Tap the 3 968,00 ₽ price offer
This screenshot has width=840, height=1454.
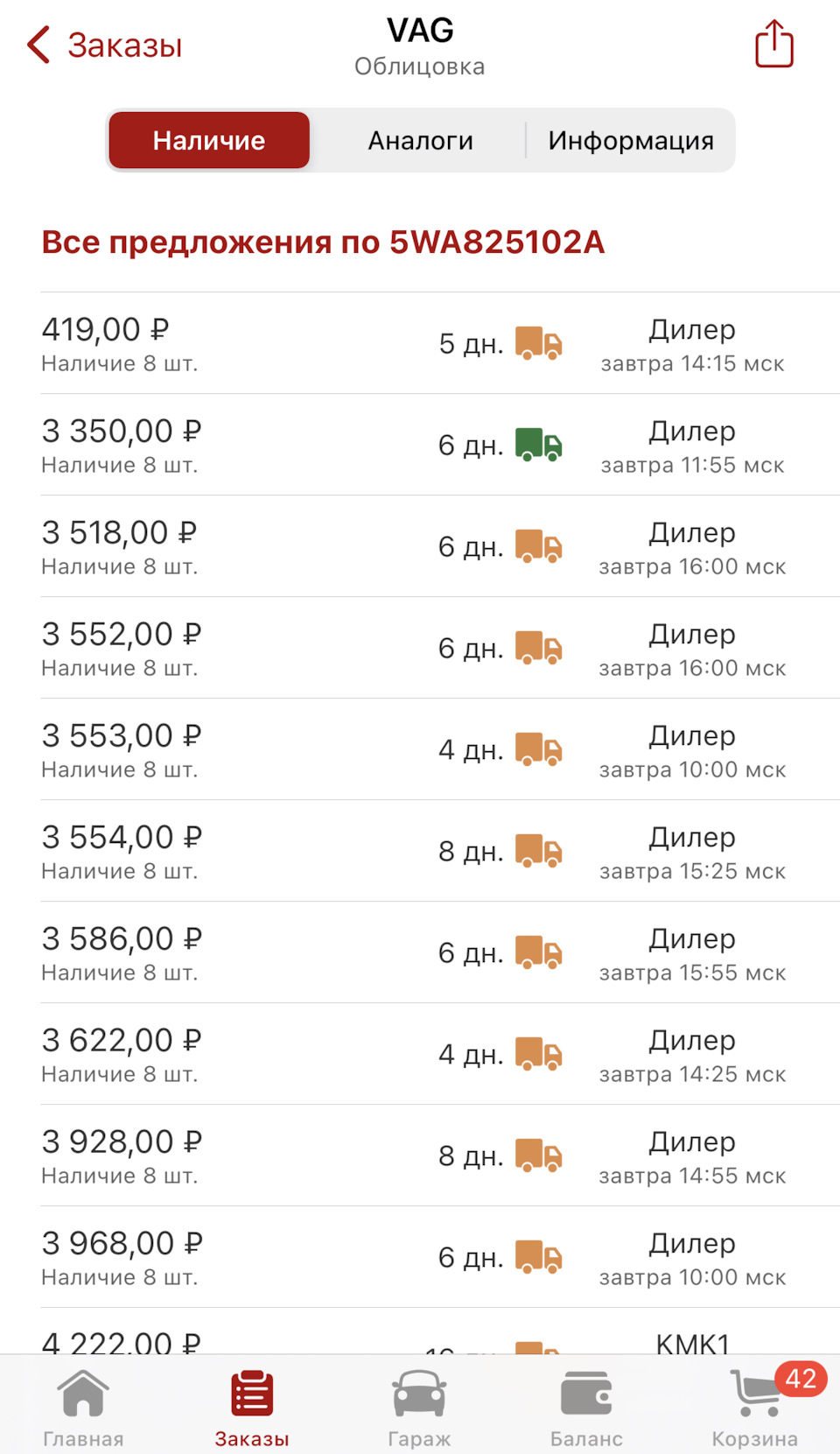click(x=122, y=1244)
